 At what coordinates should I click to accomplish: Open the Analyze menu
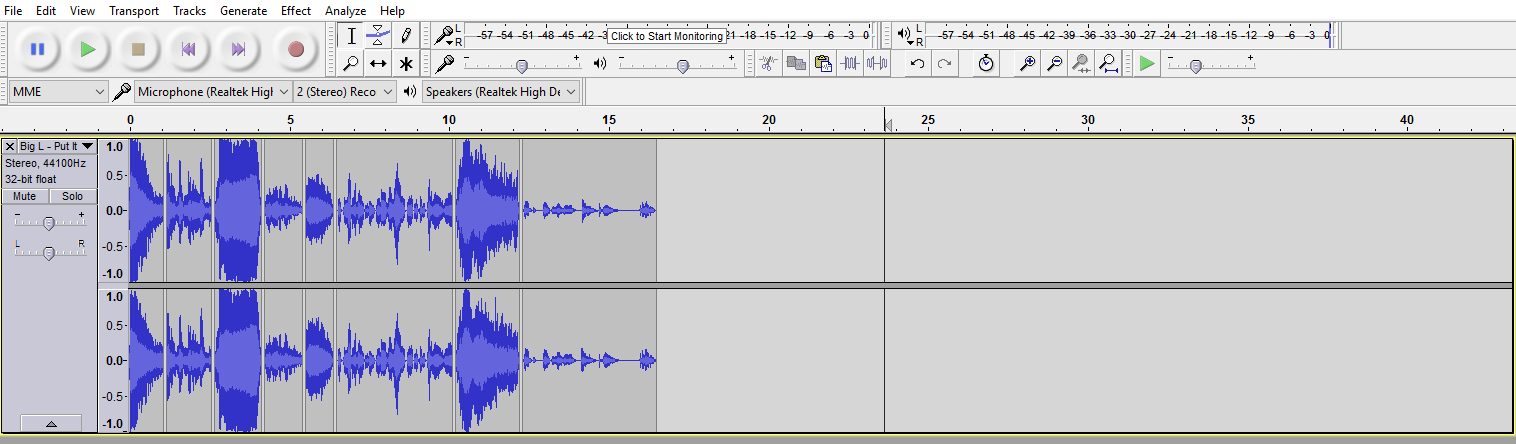coord(345,11)
